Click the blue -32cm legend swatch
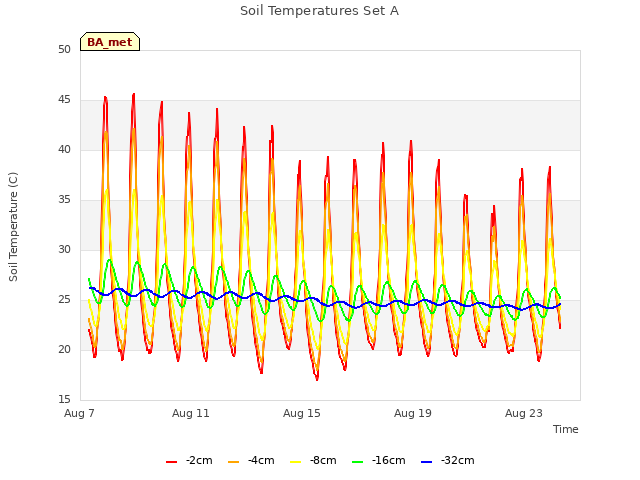Screen dimensions: 640x480 coord(427,462)
